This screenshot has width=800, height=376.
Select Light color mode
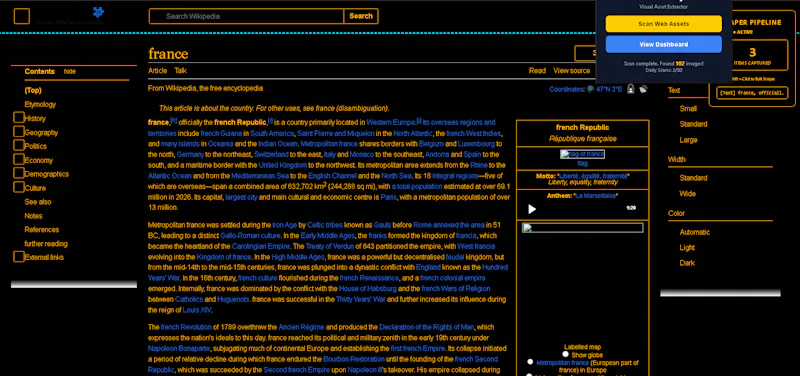(687, 247)
